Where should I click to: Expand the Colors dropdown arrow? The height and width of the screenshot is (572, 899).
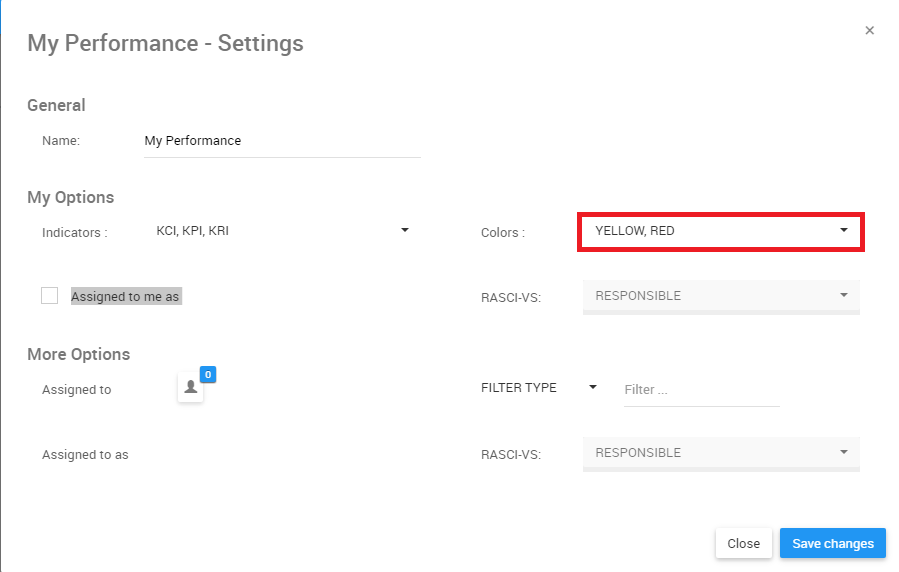(x=844, y=230)
